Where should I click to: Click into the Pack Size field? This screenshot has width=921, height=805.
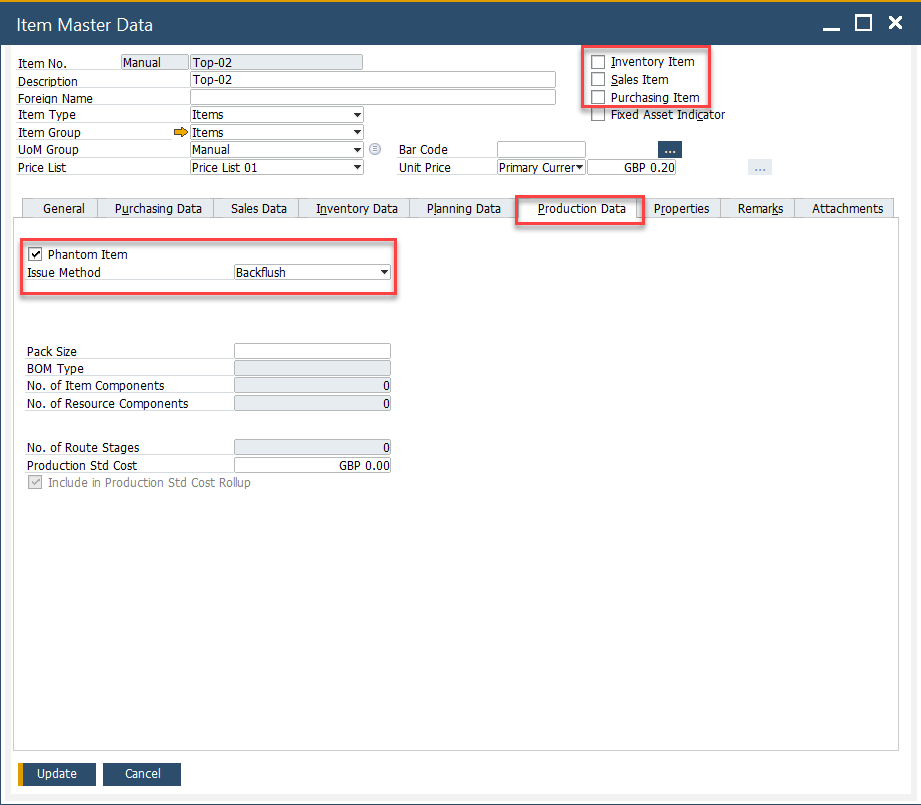point(312,351)
